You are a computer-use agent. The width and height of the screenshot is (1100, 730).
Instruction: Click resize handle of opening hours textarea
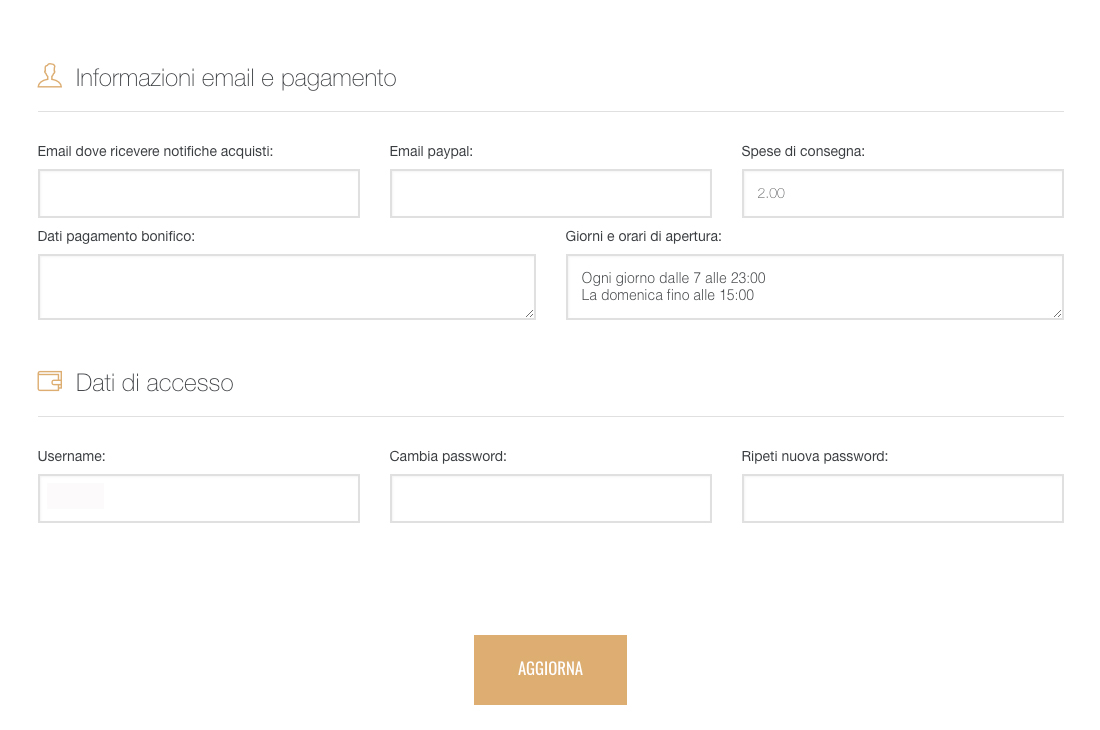click(1057, 313)
